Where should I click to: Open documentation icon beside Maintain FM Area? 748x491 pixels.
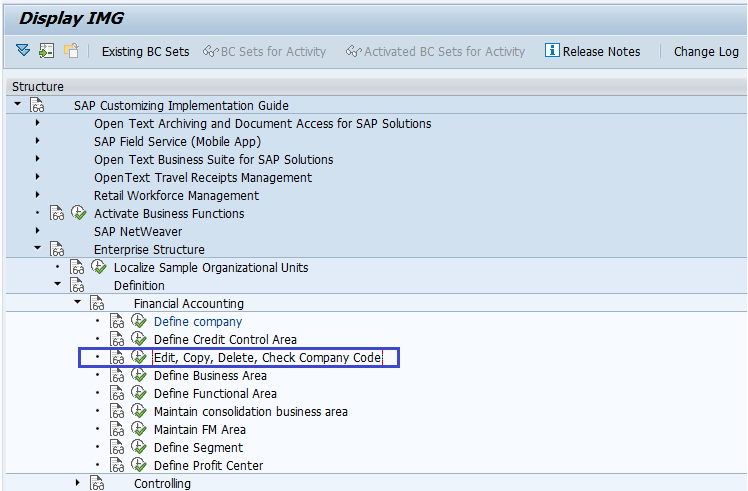click(118, 430)
